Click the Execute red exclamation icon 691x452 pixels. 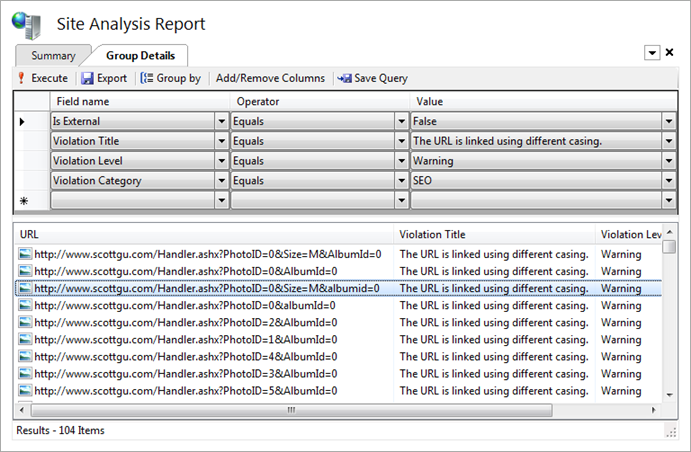21,78
